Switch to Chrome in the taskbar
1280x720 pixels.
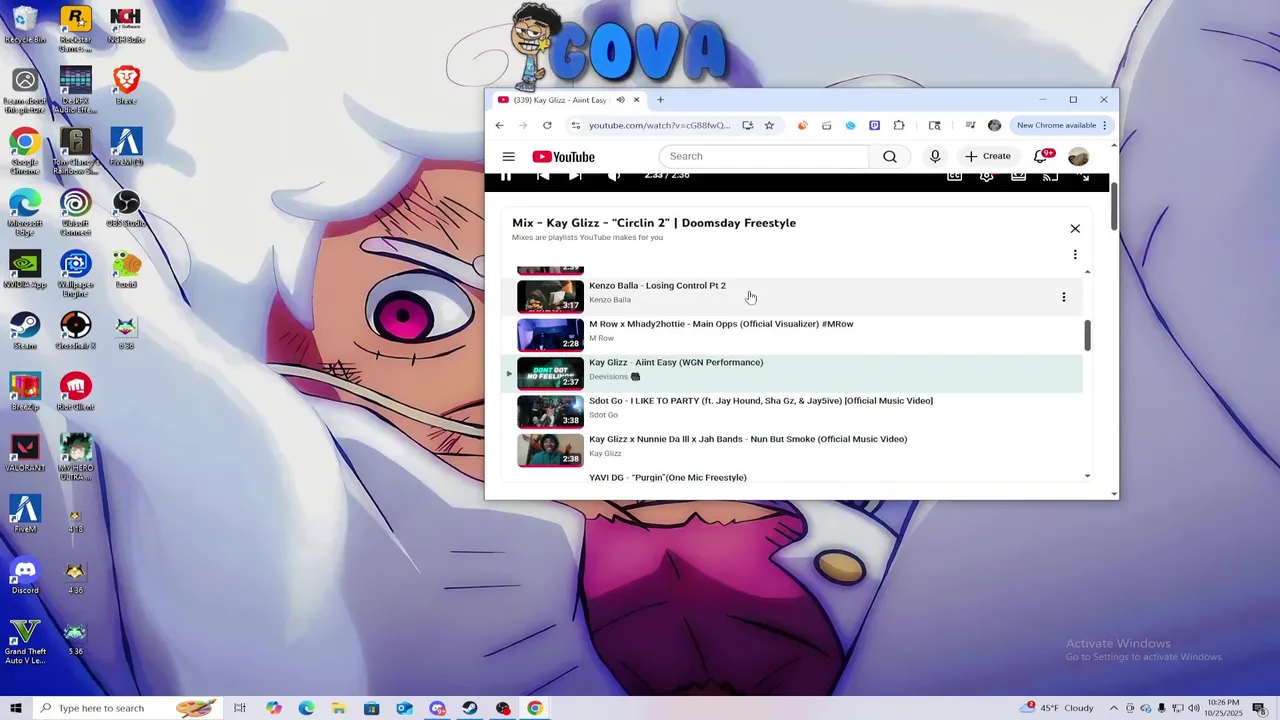click(535, 708)
